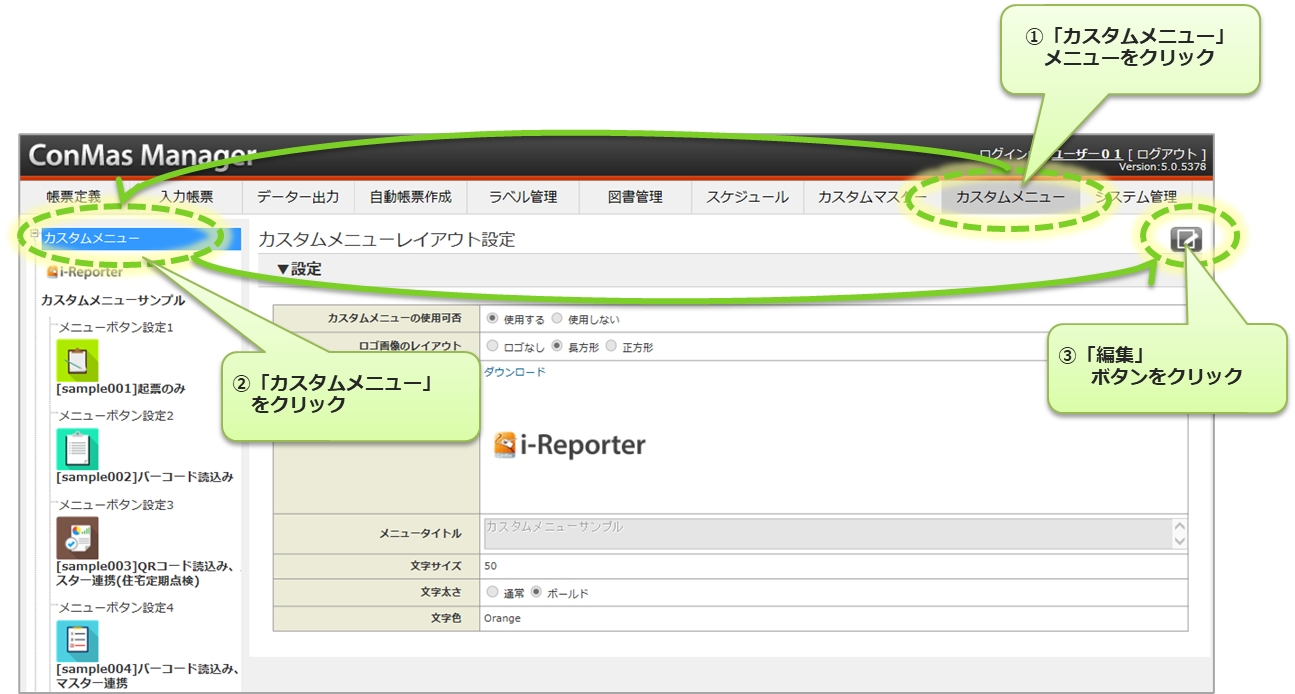Viewport: 1295px width, 694px height.
Task: Select the 使用しない radio button
Action: coord(557,318)
